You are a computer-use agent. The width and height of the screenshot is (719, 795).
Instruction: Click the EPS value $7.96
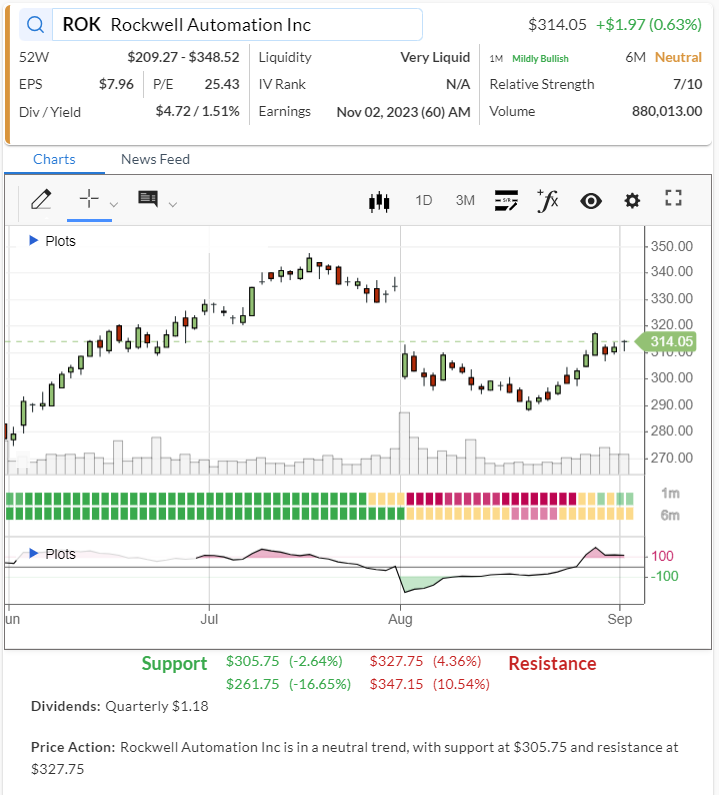(116, 84)
